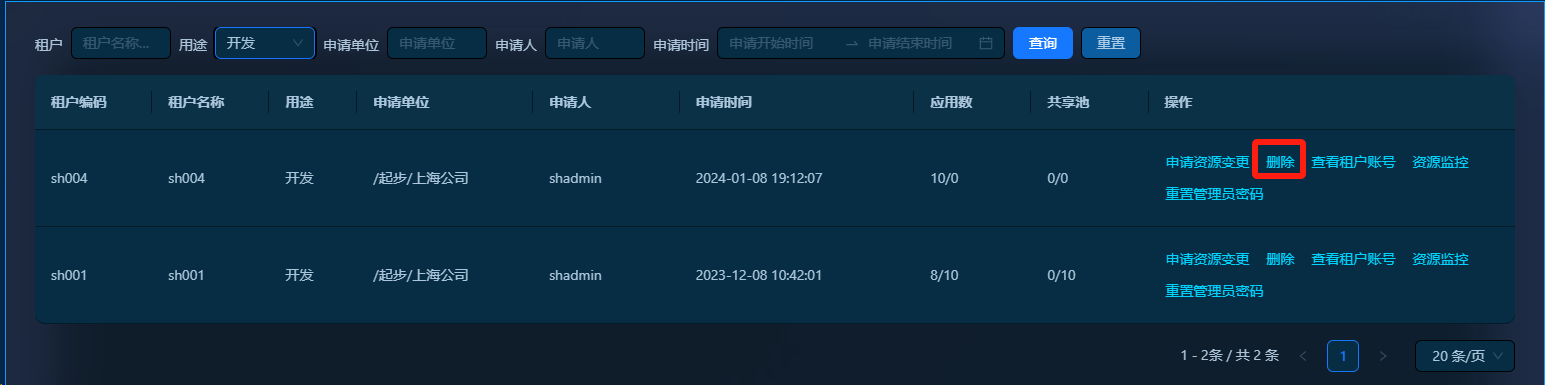This screenshot has height=385, width=1545.
Task: Go to previous page arrow
Action: 1302,356
